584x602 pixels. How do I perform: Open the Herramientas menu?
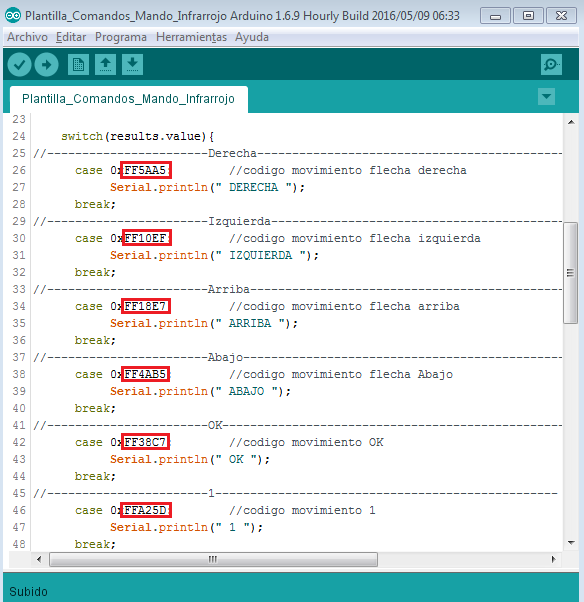point(191,37)
